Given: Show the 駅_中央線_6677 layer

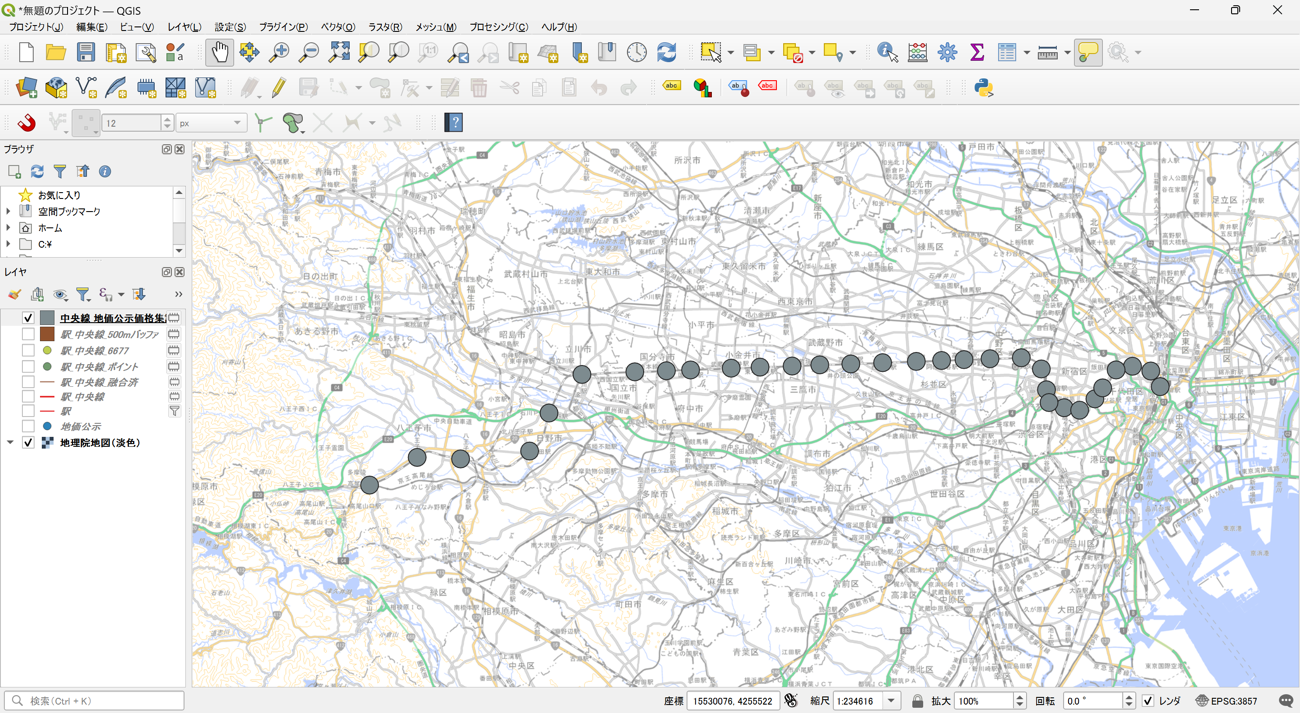Looking at the screenshot, I should tap(28, 351).
